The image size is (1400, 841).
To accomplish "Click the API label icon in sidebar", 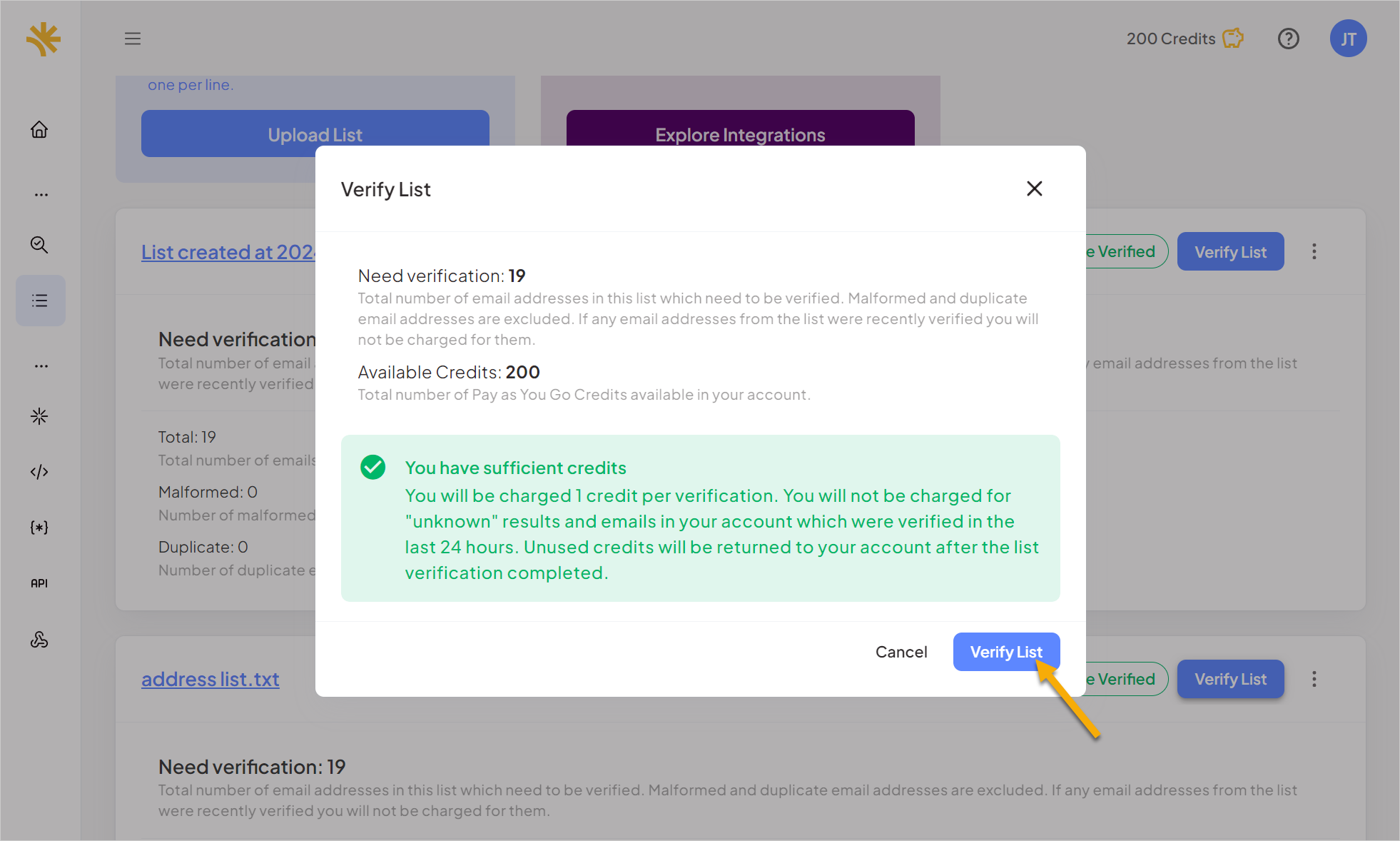I will pos(40,583).
